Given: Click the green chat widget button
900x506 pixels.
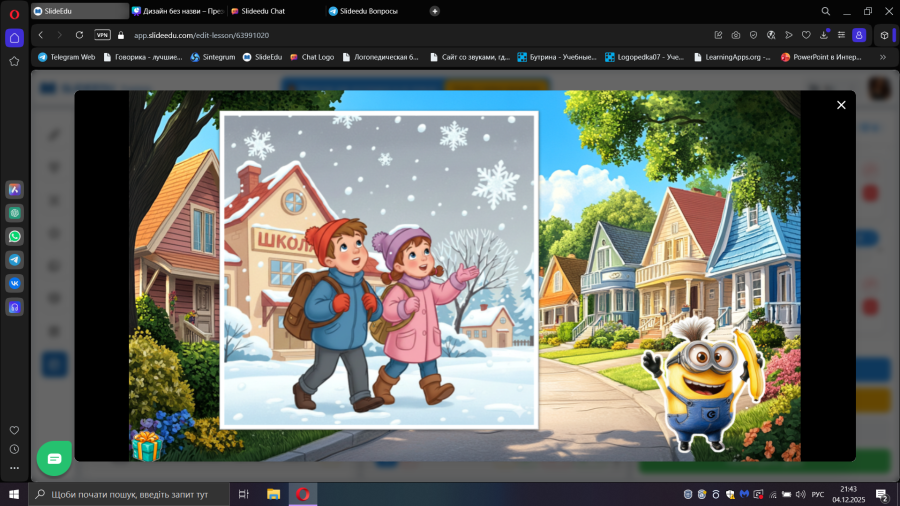Looking at the screenshot, I should click(54, 458).
